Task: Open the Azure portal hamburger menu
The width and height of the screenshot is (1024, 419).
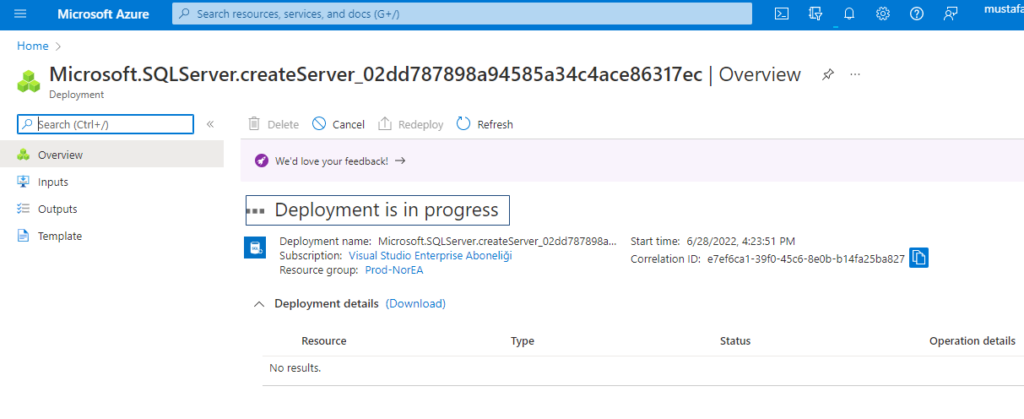Action: coord(20,14)
